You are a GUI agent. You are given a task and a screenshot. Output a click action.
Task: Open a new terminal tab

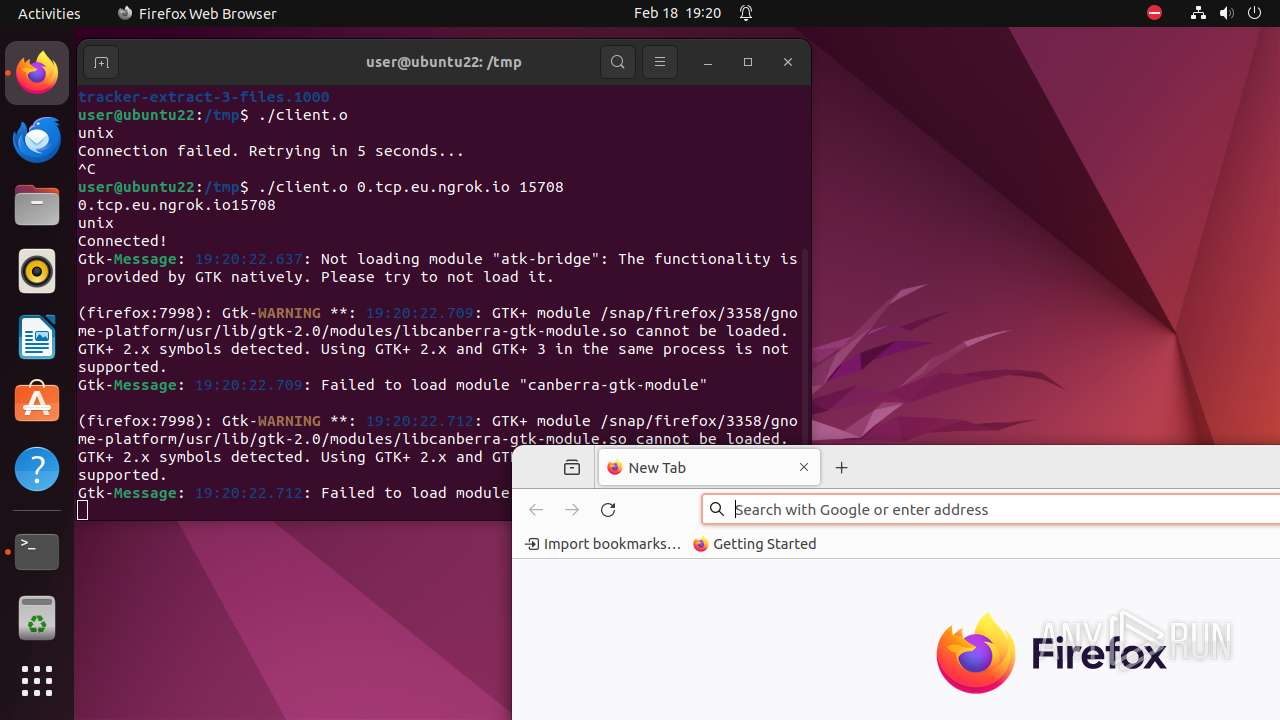101,62
